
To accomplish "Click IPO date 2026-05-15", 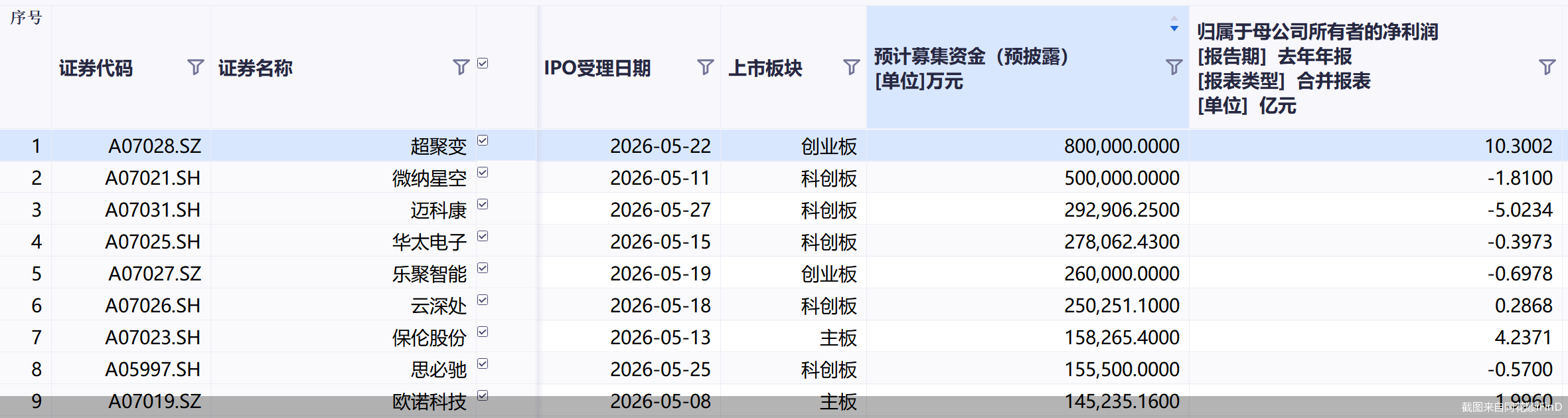I will 661,241.
